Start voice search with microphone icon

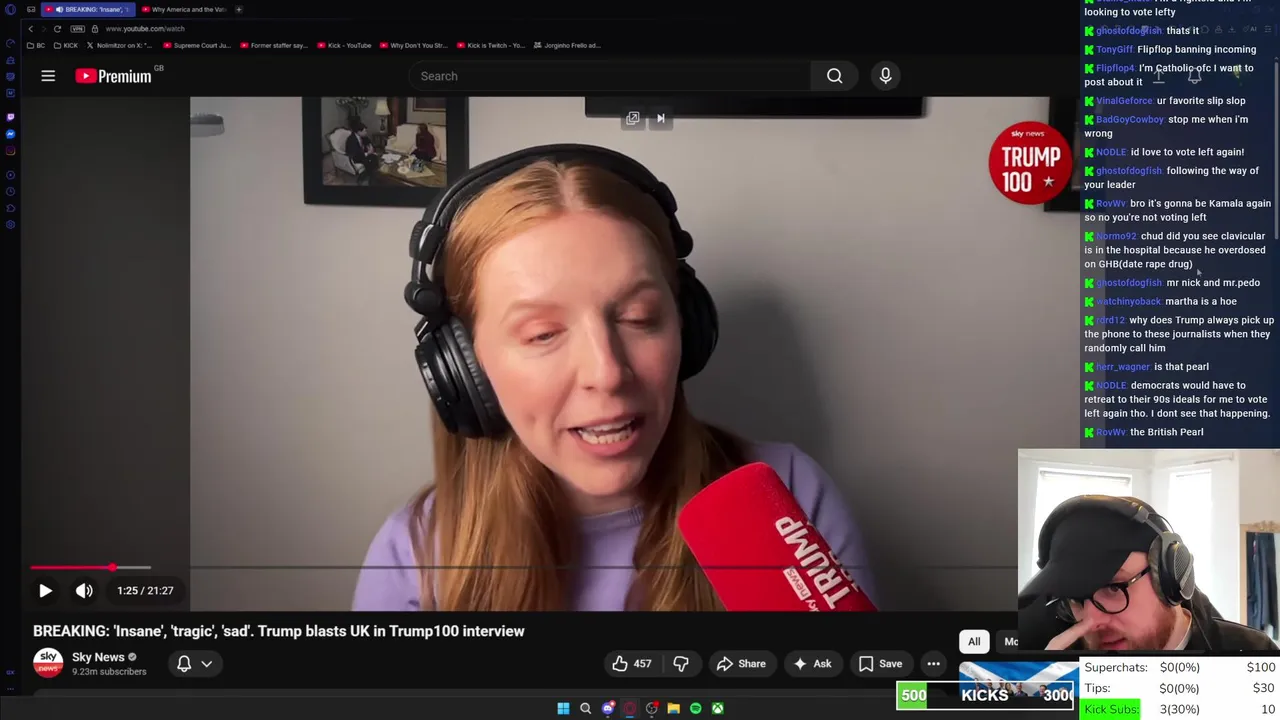(885, 76)
